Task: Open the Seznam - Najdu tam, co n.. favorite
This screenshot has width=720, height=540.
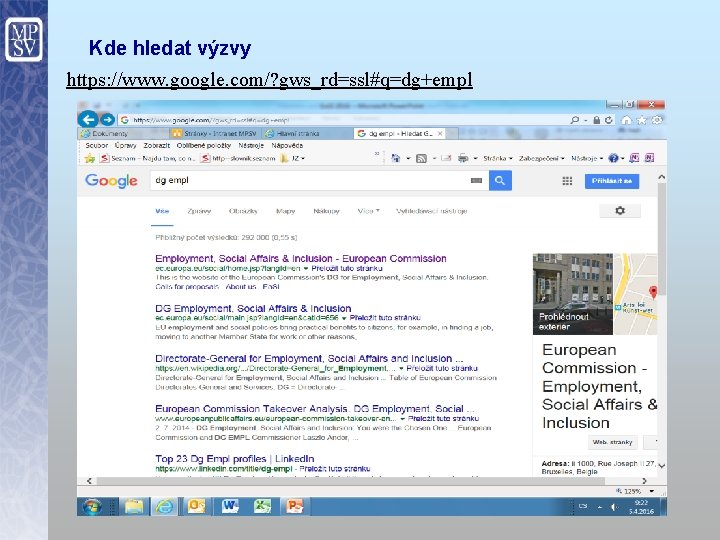Action: (148, 158)
